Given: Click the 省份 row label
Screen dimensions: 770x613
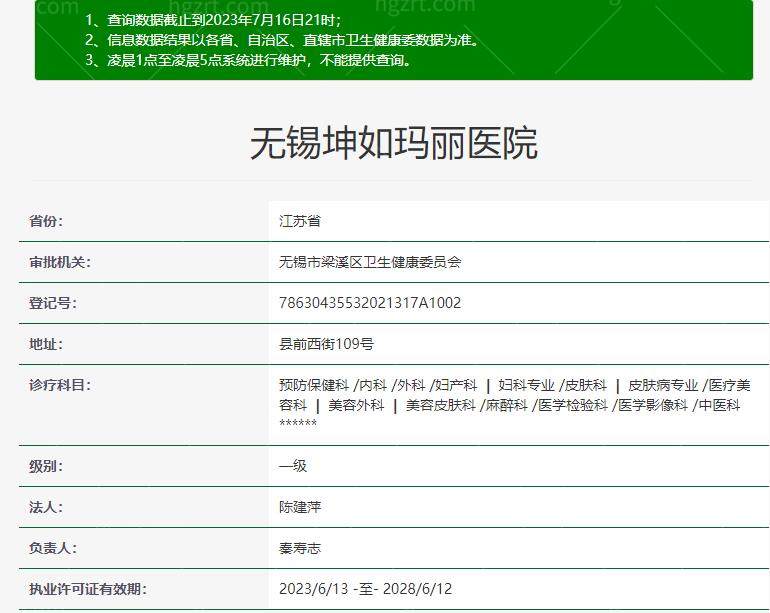Looking at the screenshot, I should (46, 221).
